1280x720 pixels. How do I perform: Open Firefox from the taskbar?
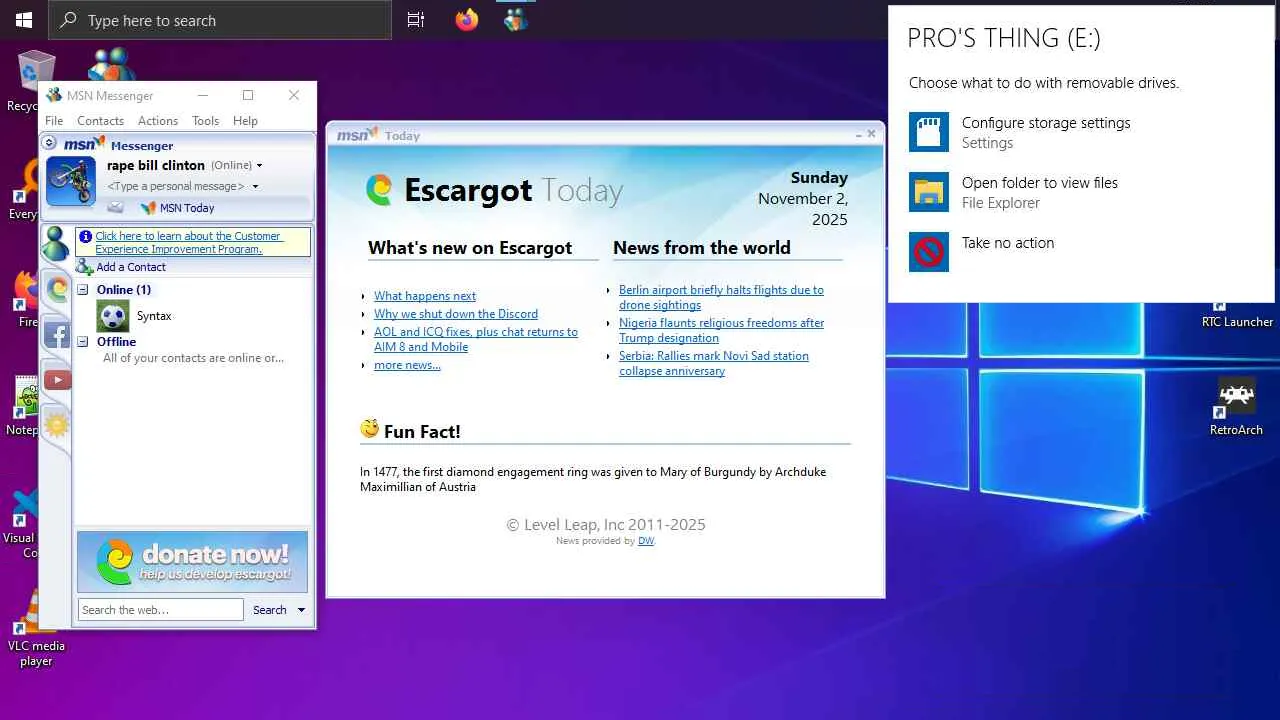click(x=467, y=20)
